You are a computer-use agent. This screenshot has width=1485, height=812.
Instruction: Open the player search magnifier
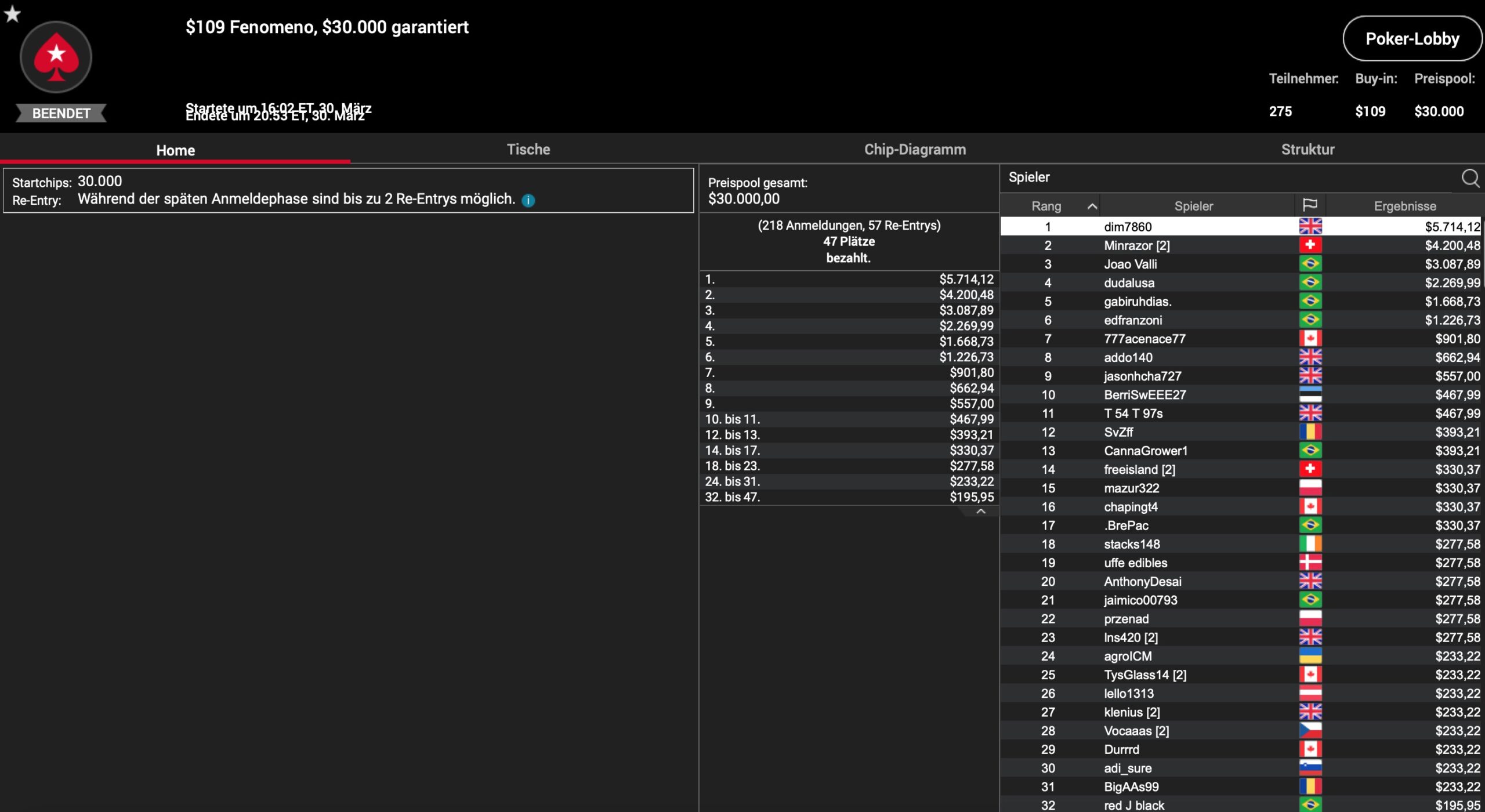click(x=1470, y=178)
